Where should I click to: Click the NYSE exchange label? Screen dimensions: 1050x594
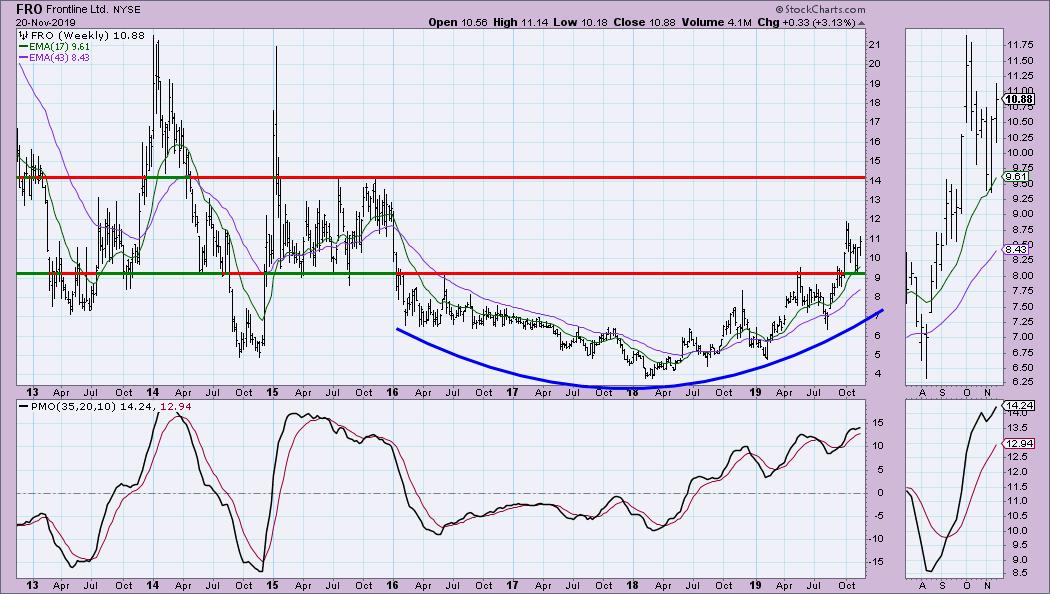[127, 10]
